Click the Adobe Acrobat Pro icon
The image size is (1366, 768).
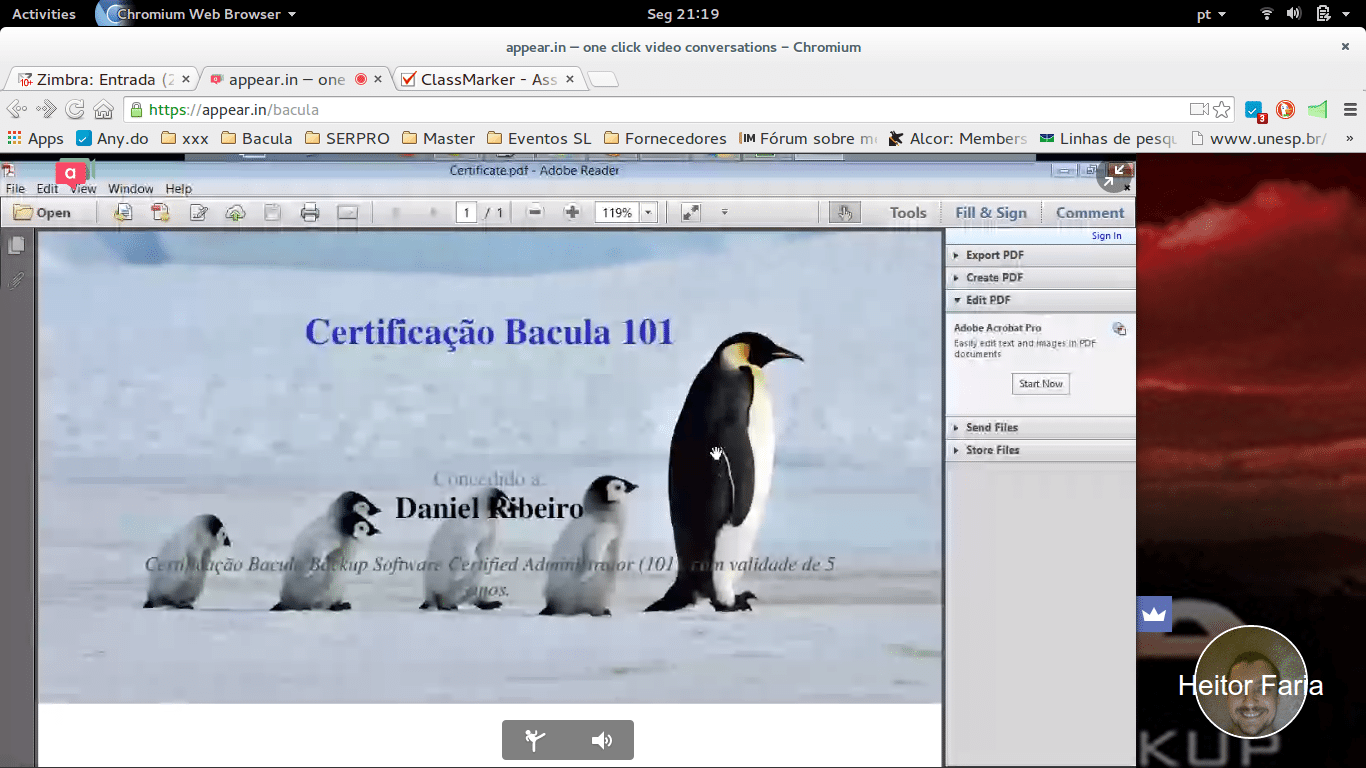(1119, 328)
